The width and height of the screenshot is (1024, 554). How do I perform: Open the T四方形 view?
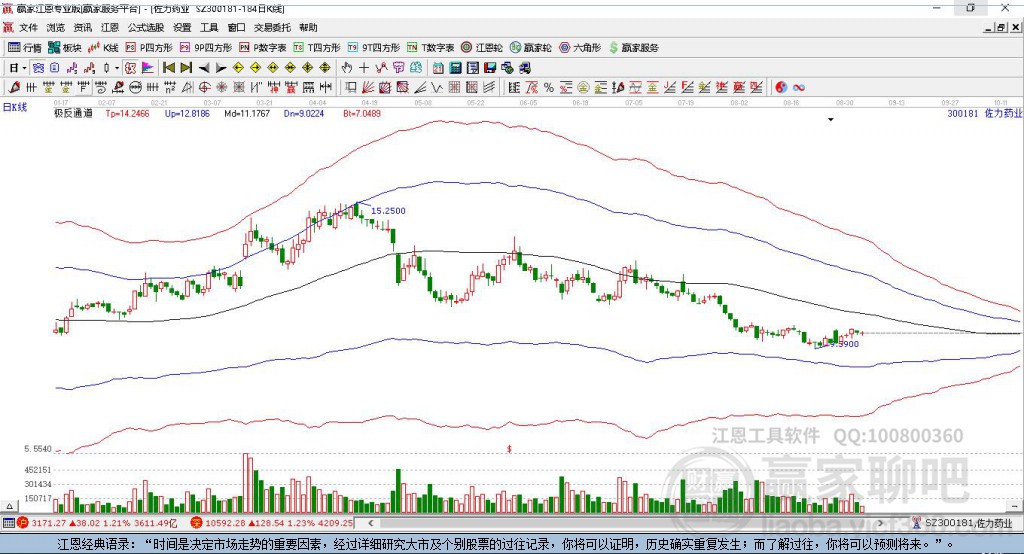[x=317, y=47]
